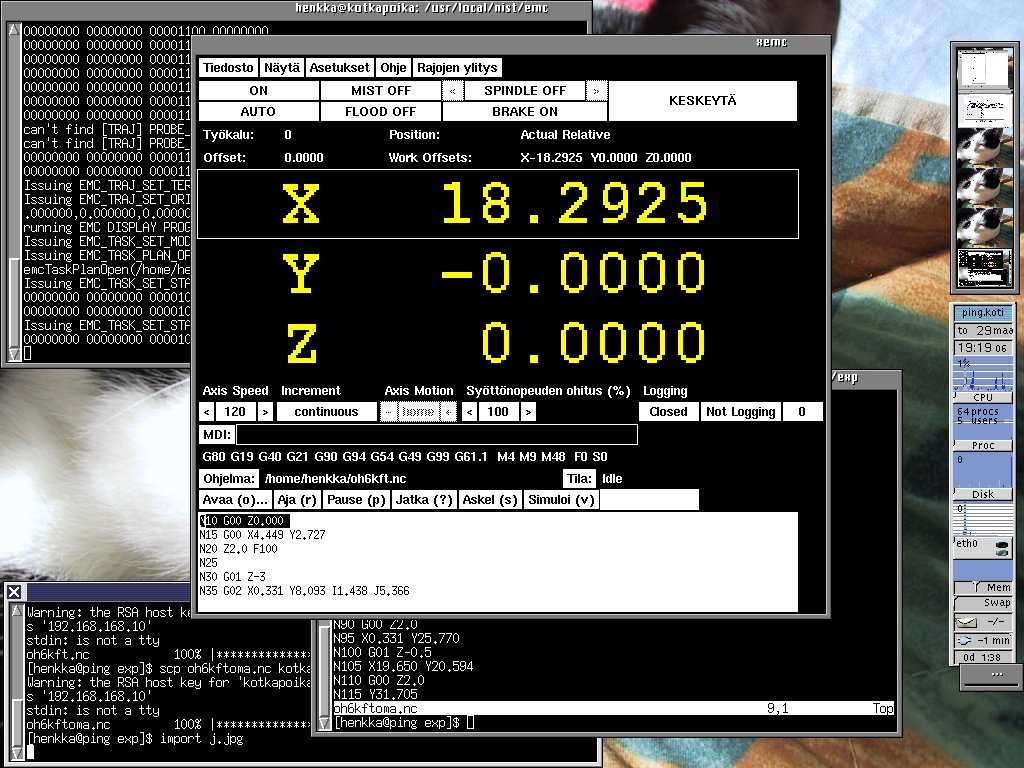Image resolution: width=1024 pixels, height=768 pixels.
Task: Click the eth0 network monitor icon
Action: coord(1002,547)
